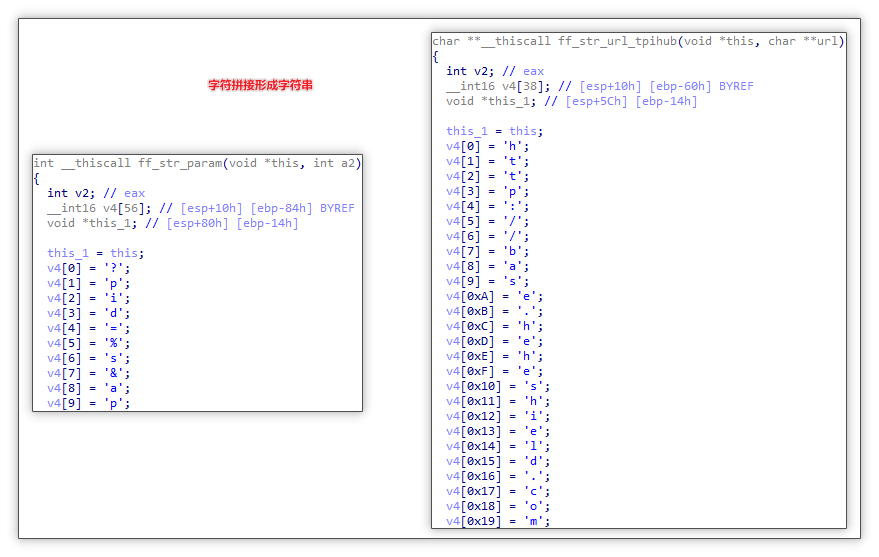Click the [esp+5Ch] [ebp-14h] comment
This screenshot has width=879, height=557.
click(631, 101)
